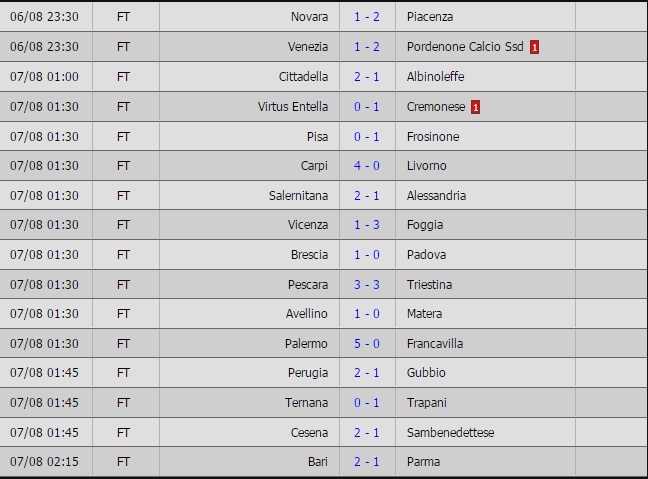
Task: Open the Foggia team link
Action: 425,225
